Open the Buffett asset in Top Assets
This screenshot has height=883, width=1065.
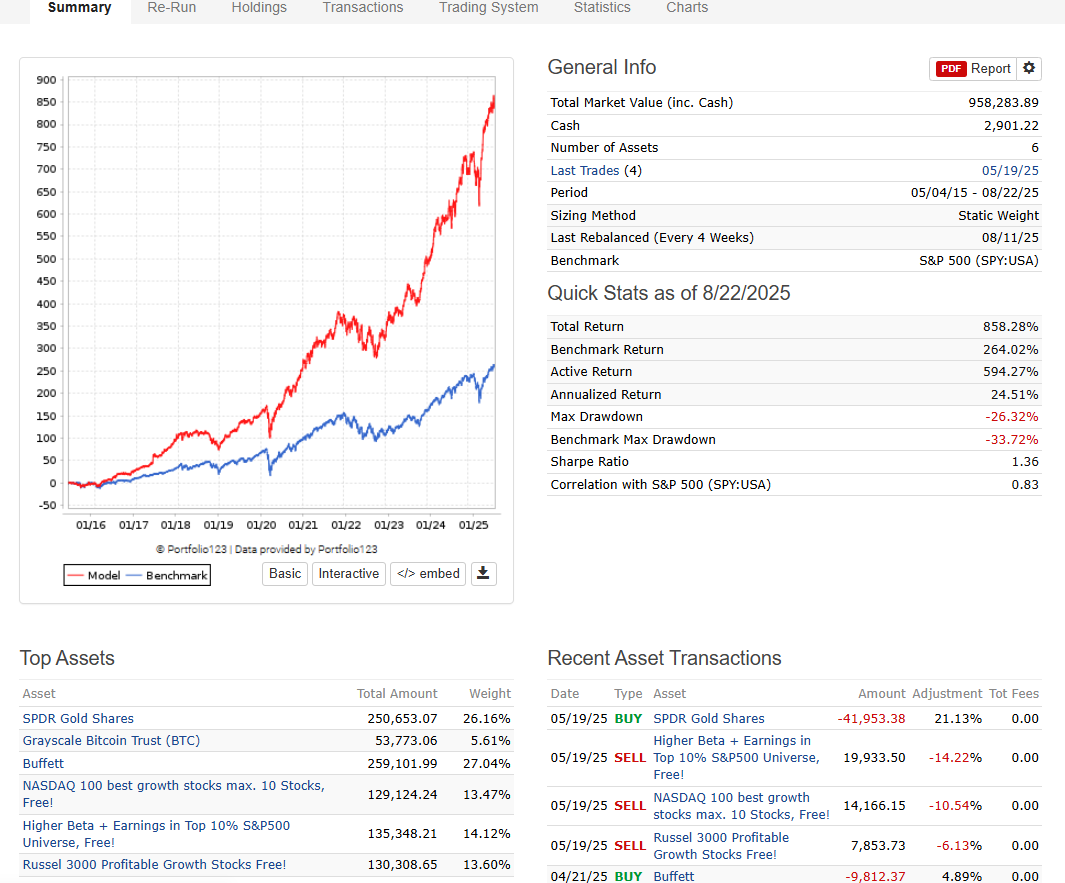[43, 763]
